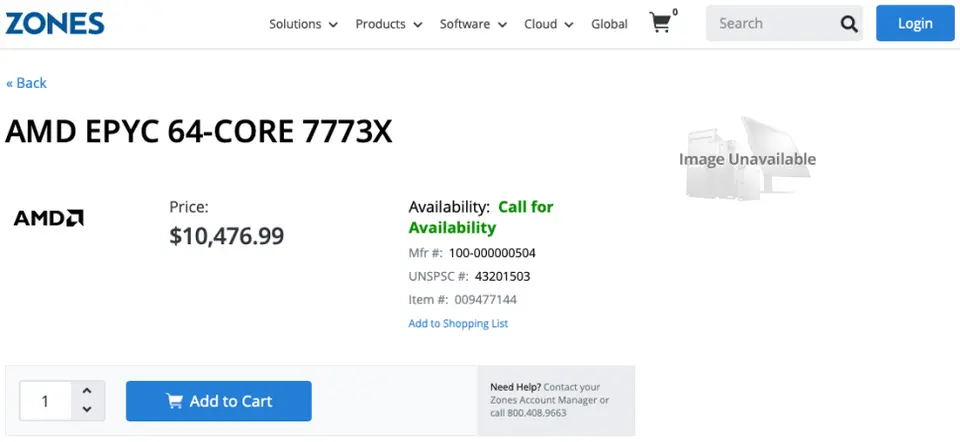960x442 pixels.
Task: Click the Image Unavailable product thumbnail
Action: point(747,159)
